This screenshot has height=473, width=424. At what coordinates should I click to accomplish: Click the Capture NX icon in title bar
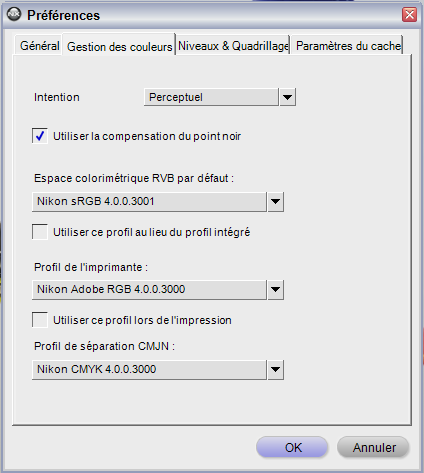[14, 14]
